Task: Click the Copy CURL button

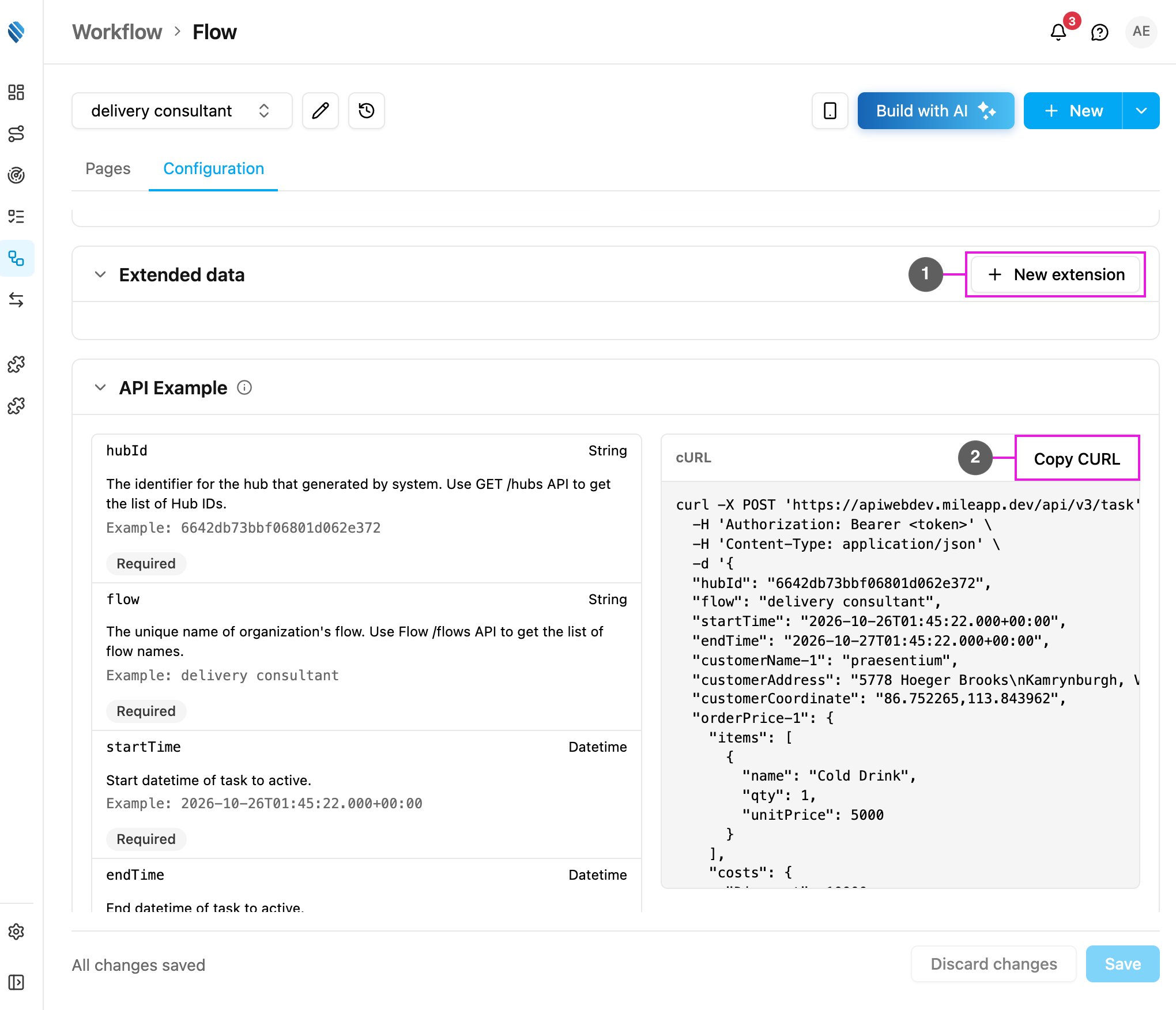Action: 1077,458
